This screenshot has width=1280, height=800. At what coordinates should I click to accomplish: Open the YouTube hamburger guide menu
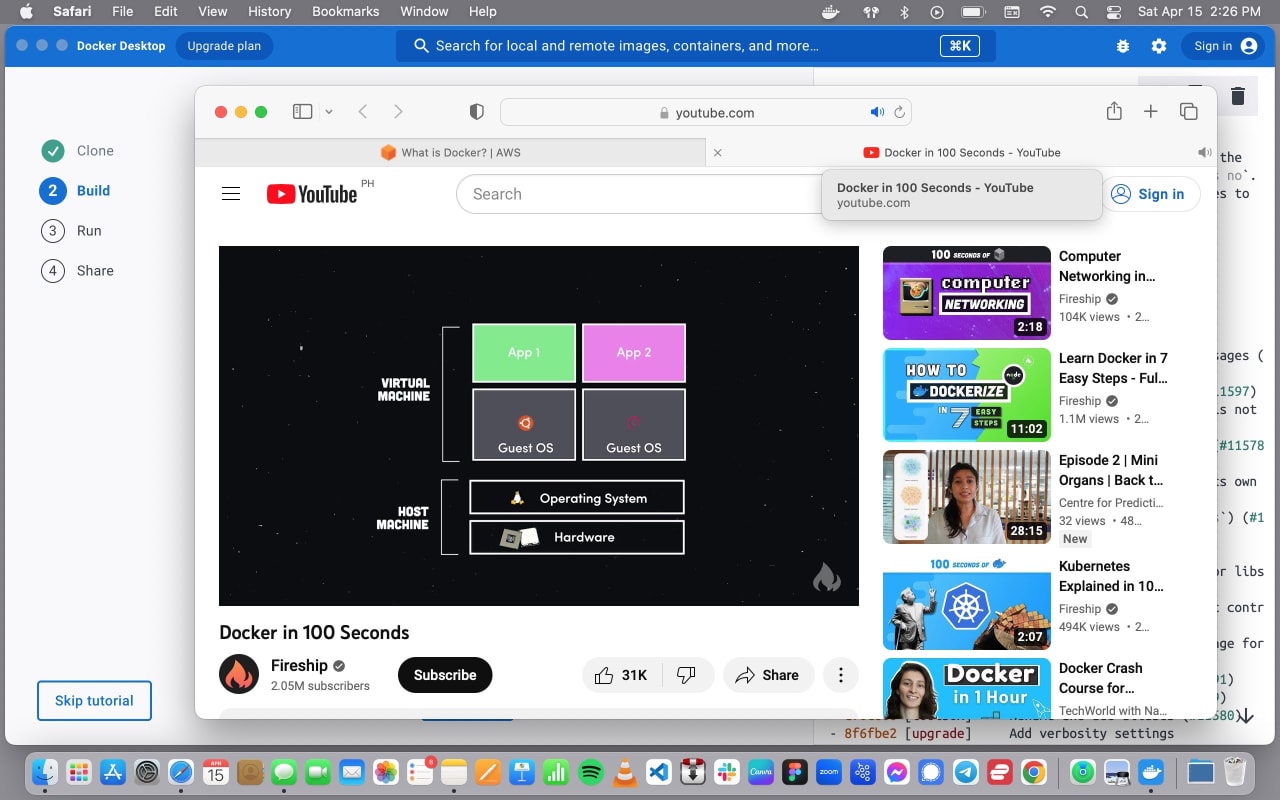pos(231,194)
